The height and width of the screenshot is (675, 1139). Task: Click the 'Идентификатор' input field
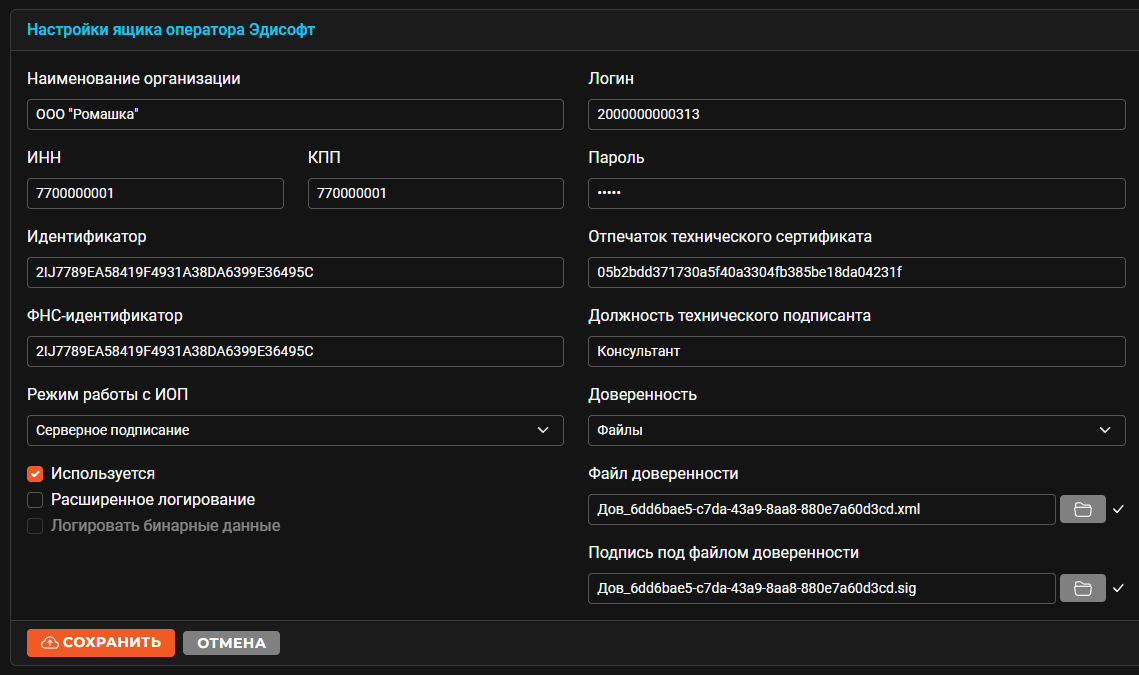295,272
